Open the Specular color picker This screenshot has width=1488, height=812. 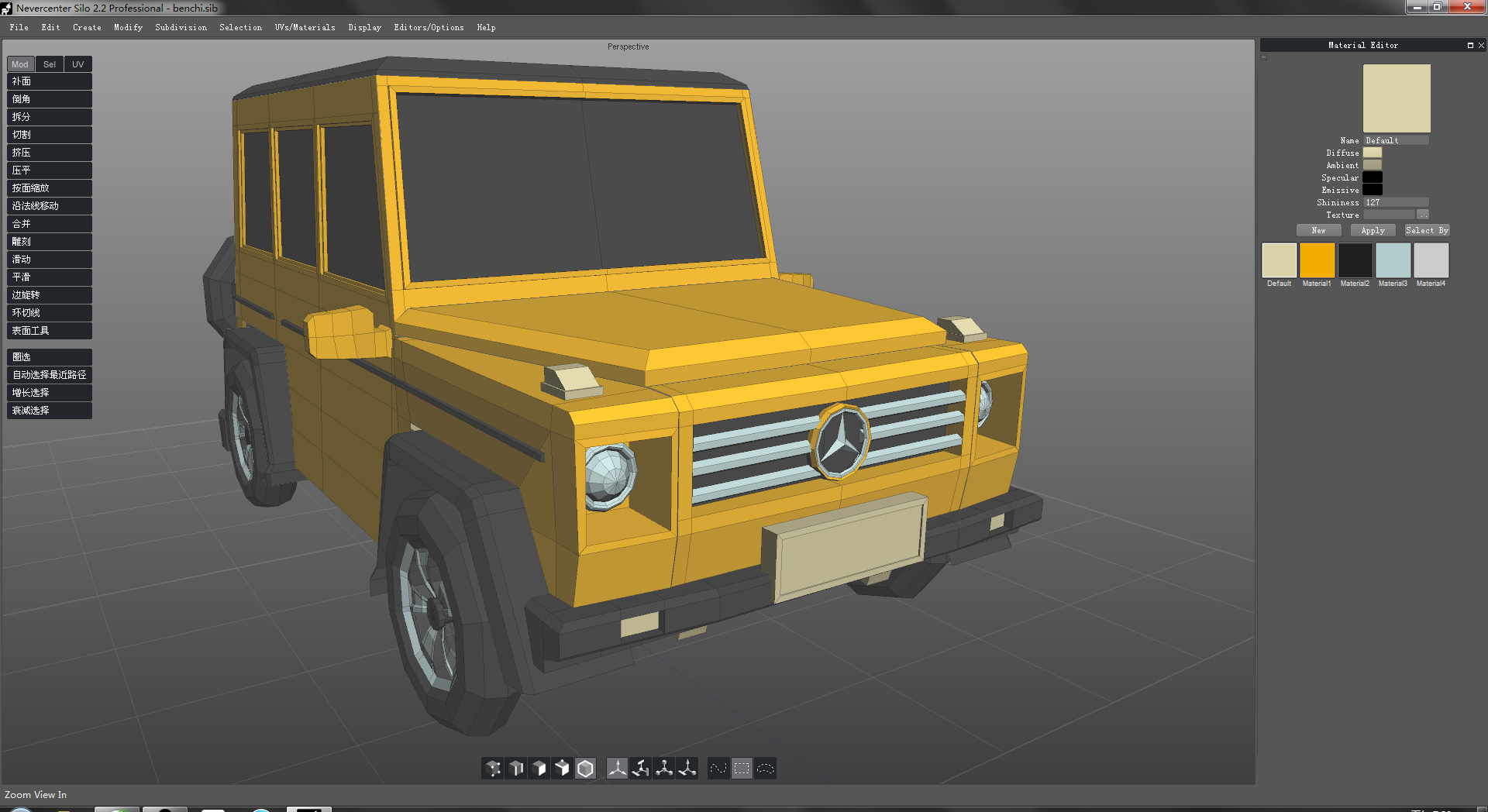[x=1373, y=177]
